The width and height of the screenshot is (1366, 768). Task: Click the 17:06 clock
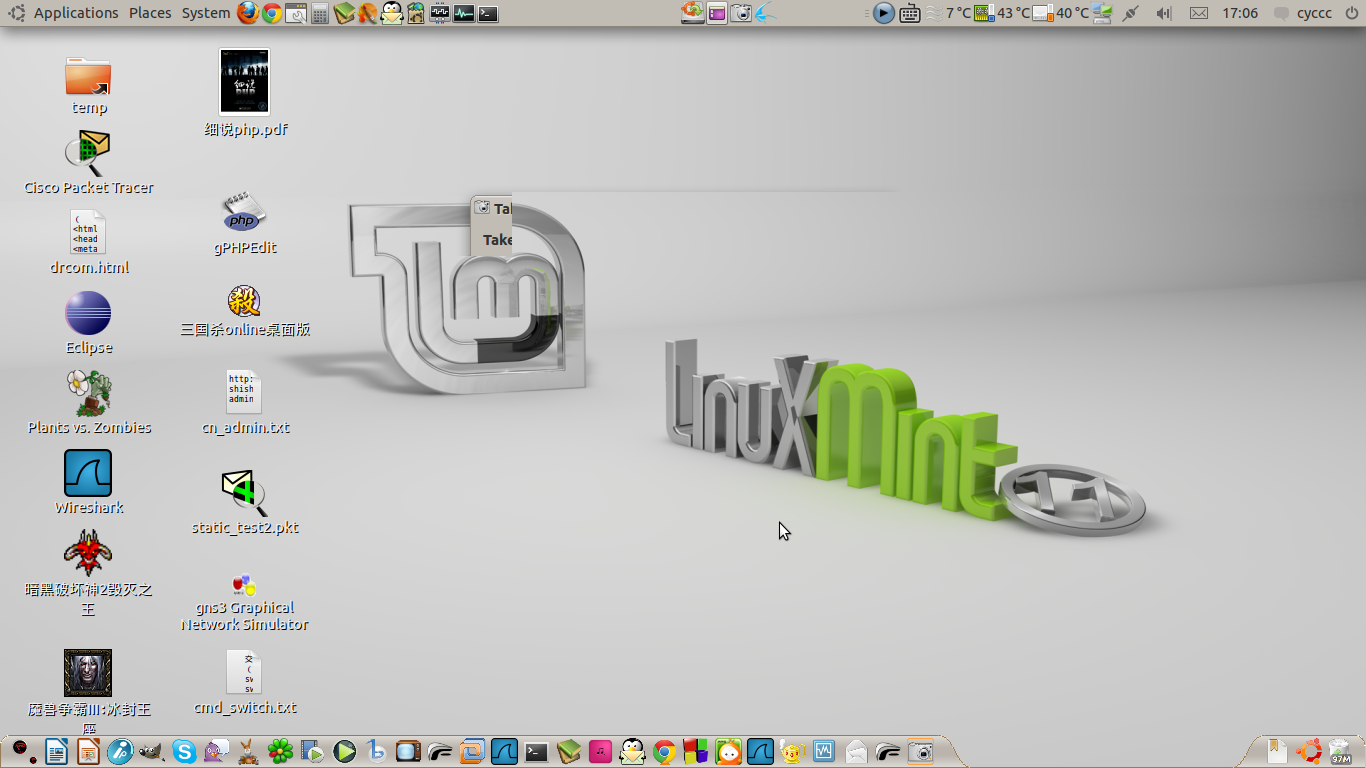[1240, 13]
